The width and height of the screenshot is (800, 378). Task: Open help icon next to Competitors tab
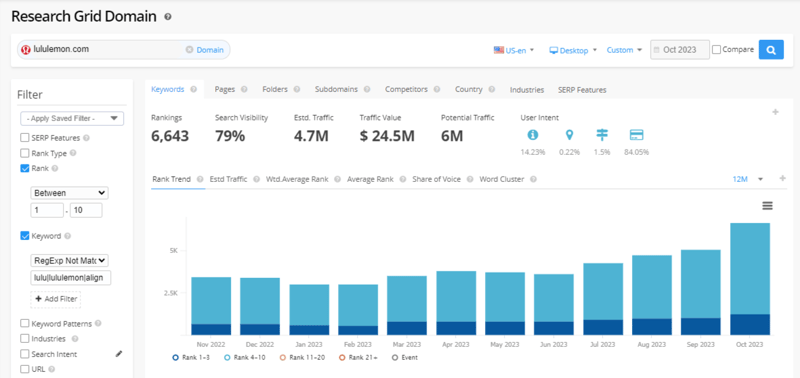coord(437,89)
